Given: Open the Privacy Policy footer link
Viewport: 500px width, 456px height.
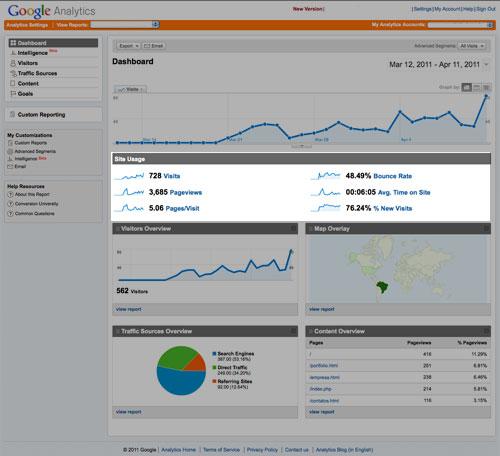Looking at the screenshot, I should click(x=262, y=450).
